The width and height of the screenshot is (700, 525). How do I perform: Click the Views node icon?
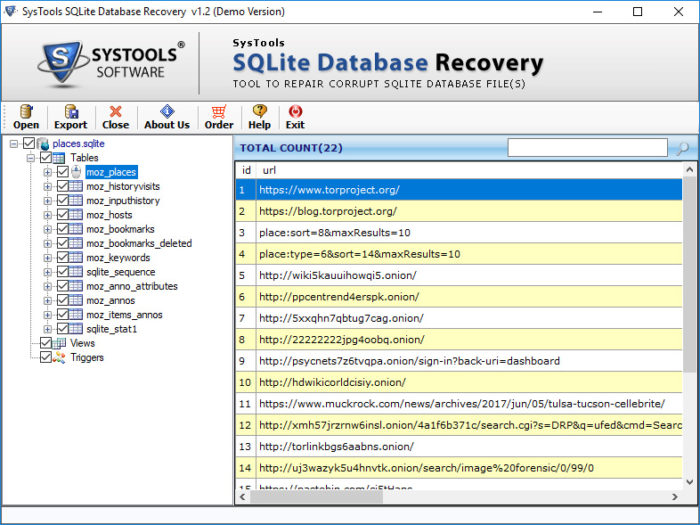pos(59,343)
